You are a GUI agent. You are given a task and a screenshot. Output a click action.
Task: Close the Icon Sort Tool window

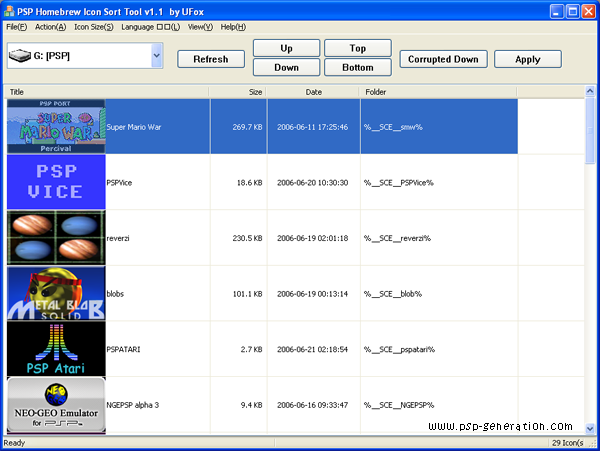coord(589,11)
